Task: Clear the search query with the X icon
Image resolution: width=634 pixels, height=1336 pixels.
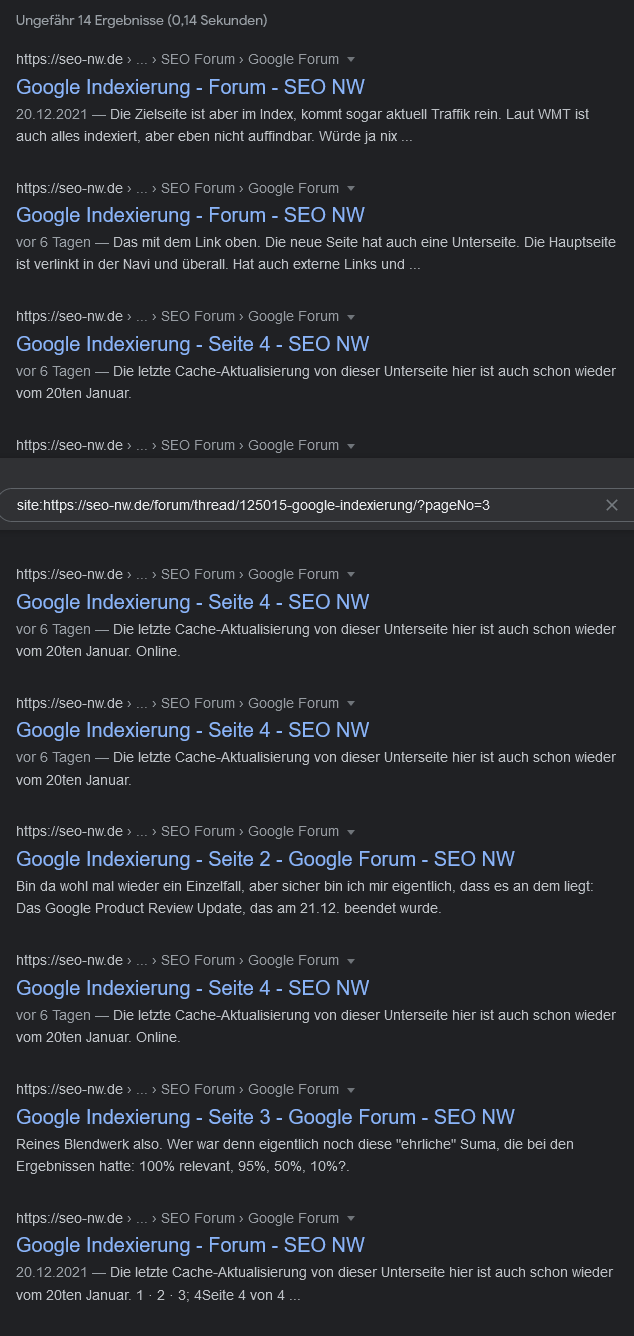Action: [612, 505]
